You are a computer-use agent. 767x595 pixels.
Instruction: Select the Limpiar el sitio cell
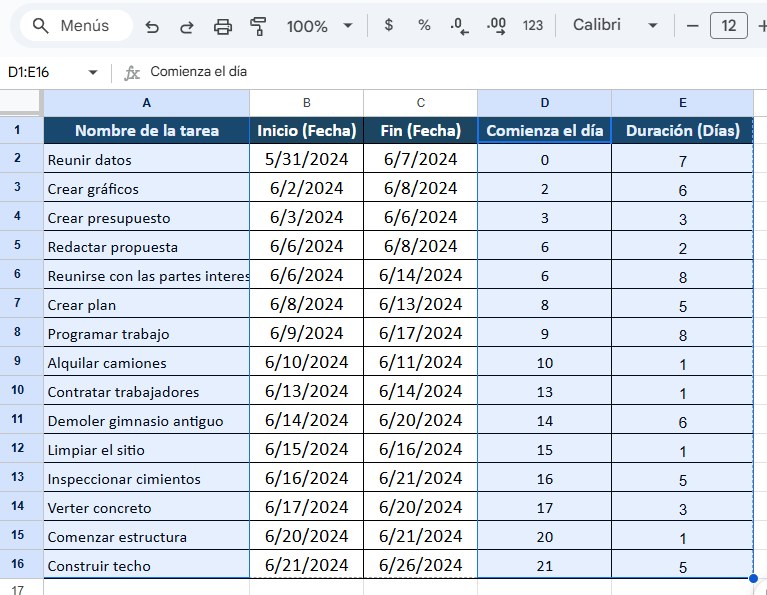click(146, 448)
